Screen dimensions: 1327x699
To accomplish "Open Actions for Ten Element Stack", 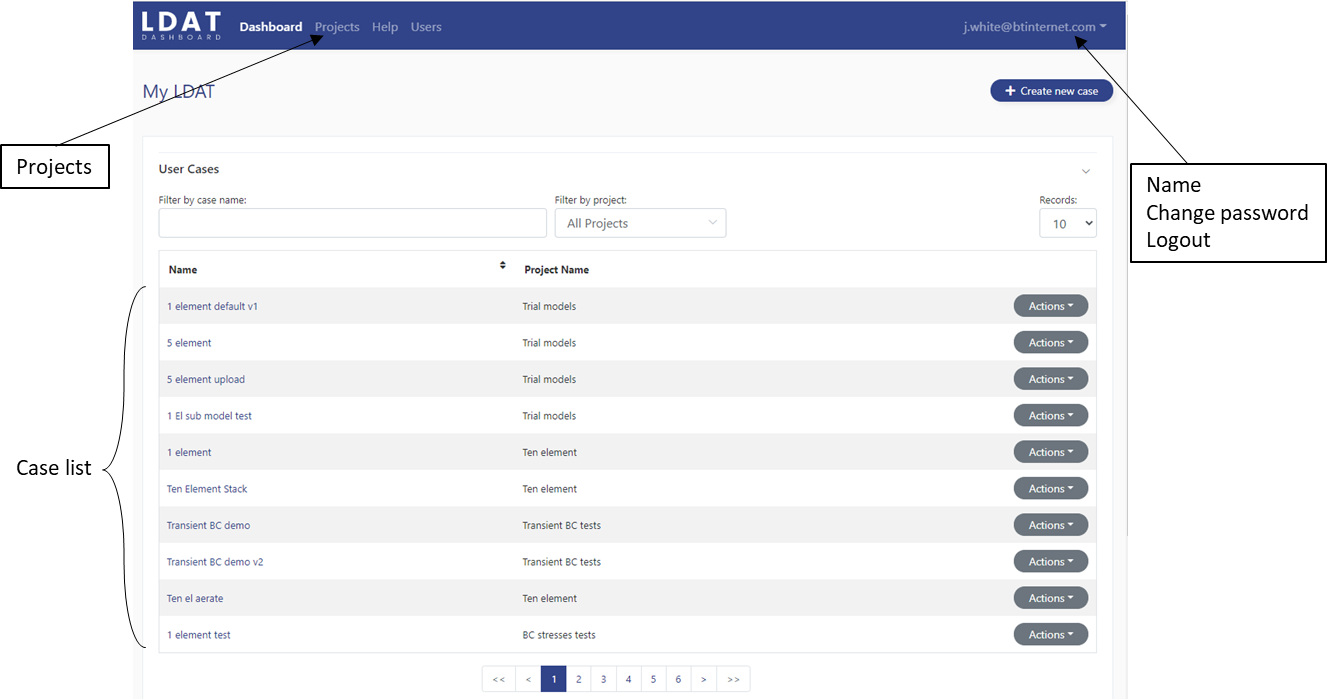I will [x=1050, y=489].
